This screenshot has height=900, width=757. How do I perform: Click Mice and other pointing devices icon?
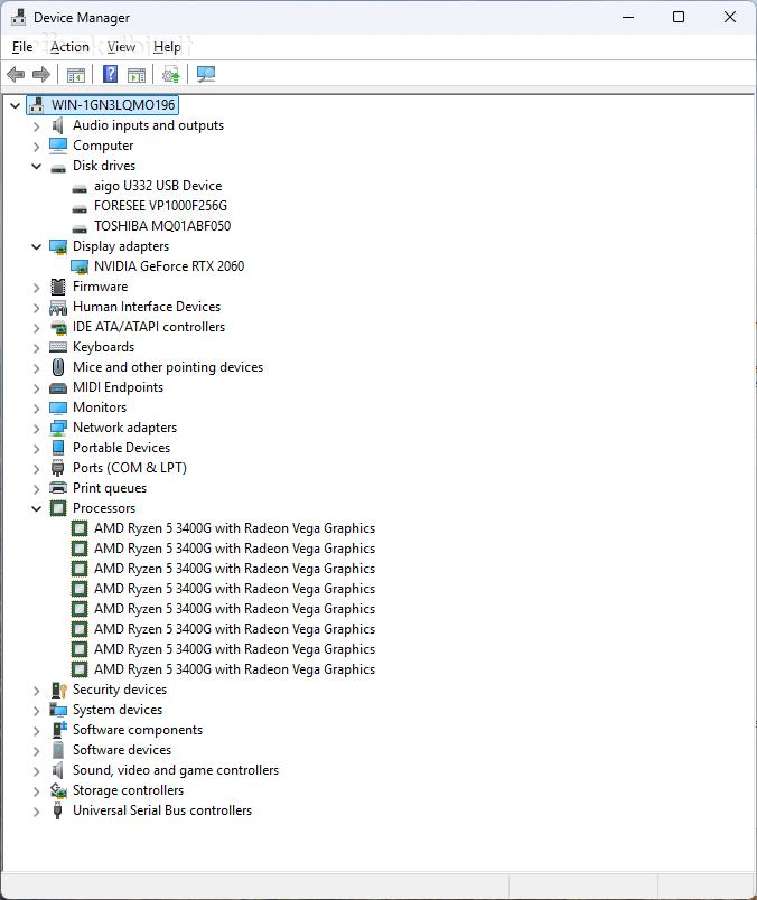pos(58,367)
